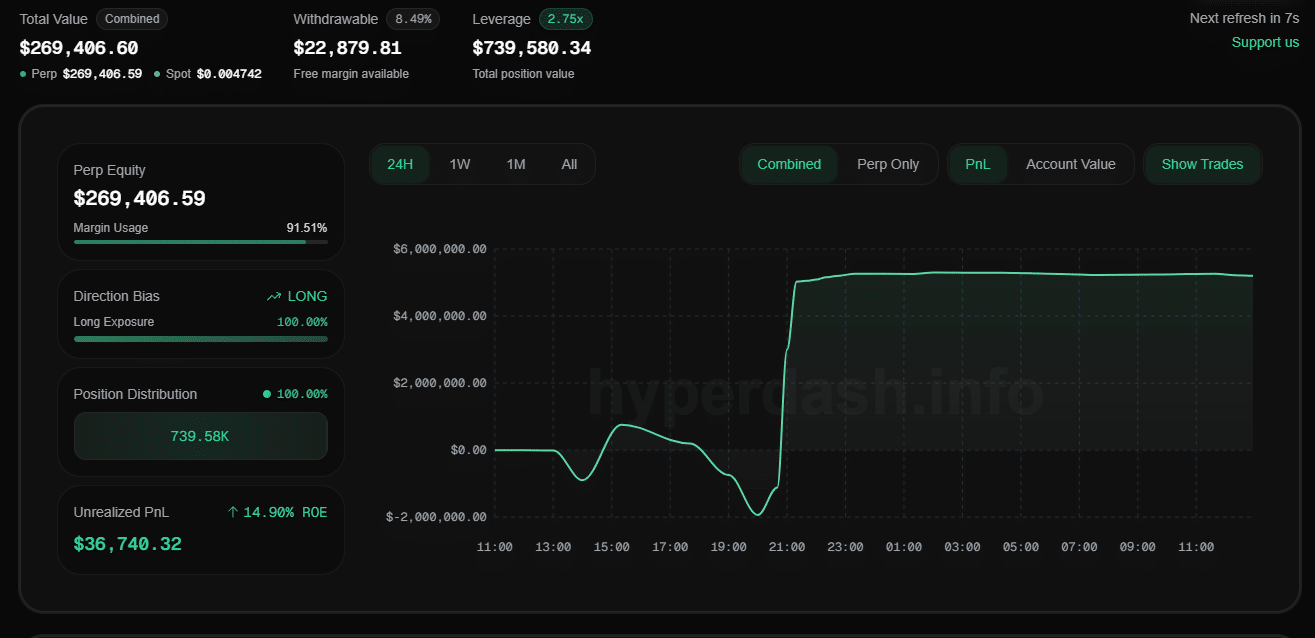1315x638 pixels.
Task: Click the Margin Usage progress bar
Action: tap(200, 242)
